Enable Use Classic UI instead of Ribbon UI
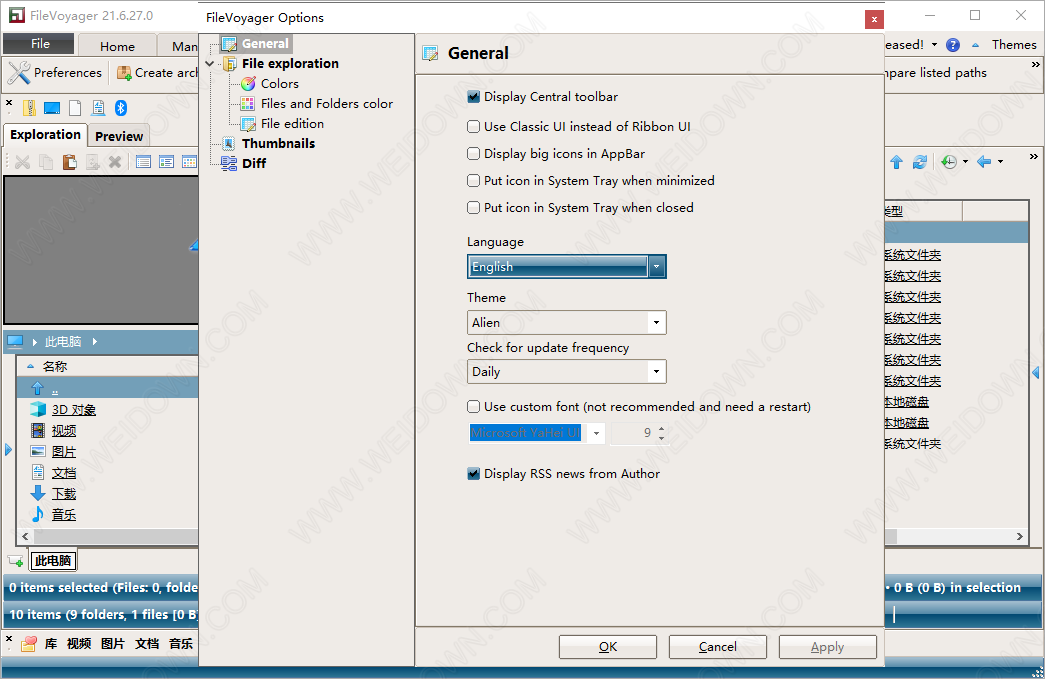Screen dimensions: 1045x679 click(474, 127)
